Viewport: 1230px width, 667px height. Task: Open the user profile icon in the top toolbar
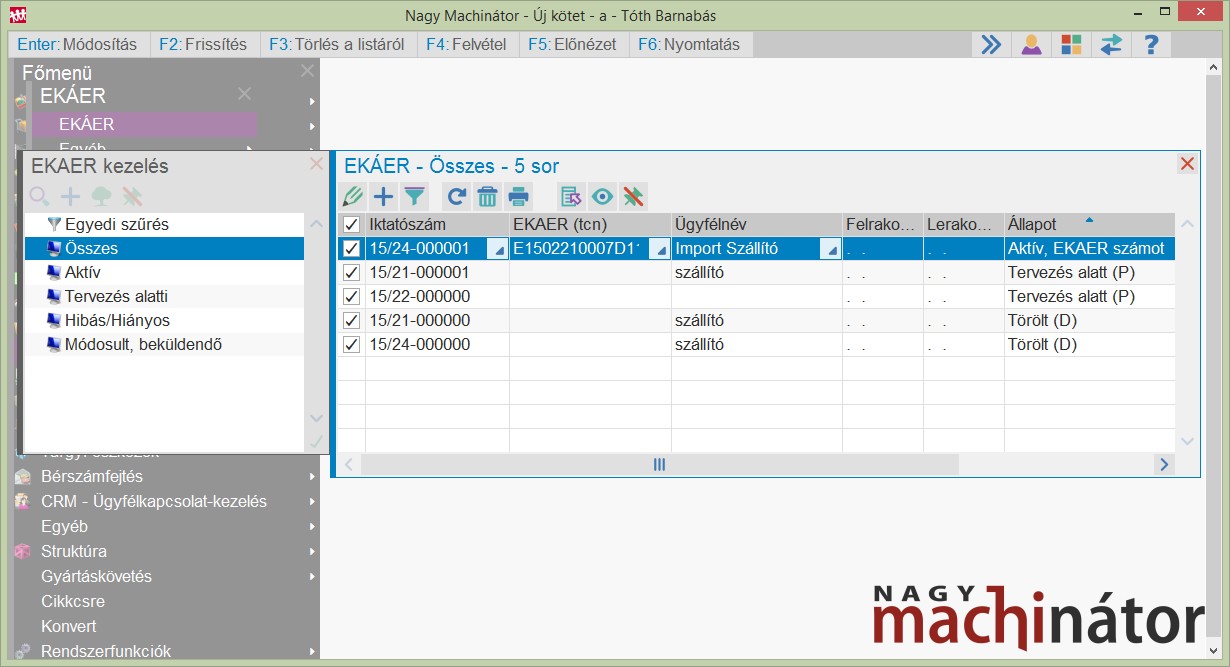click(x=1031, y=44)
